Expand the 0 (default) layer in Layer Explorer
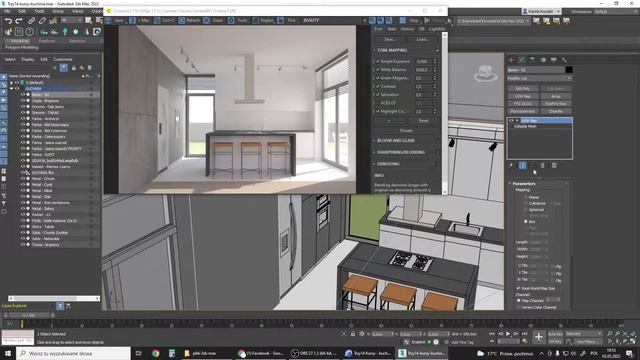Screen dimensions: 640x360 (11, 82)
